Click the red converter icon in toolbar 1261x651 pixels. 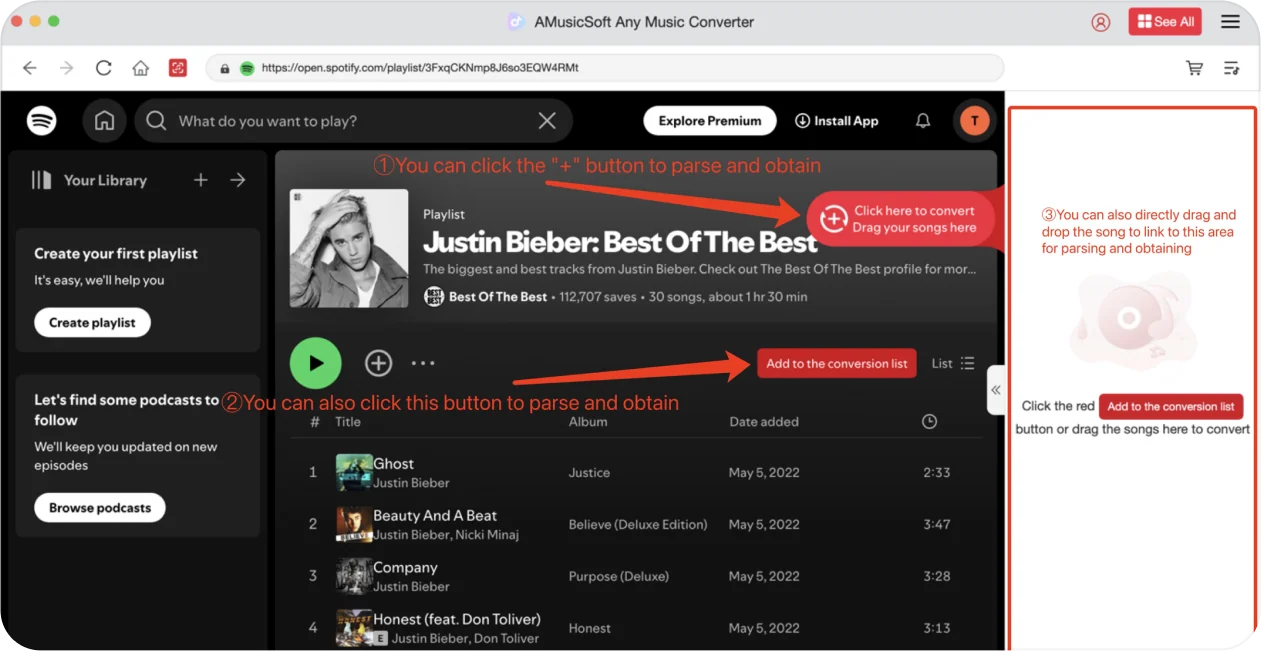click(x=178, y=68)
